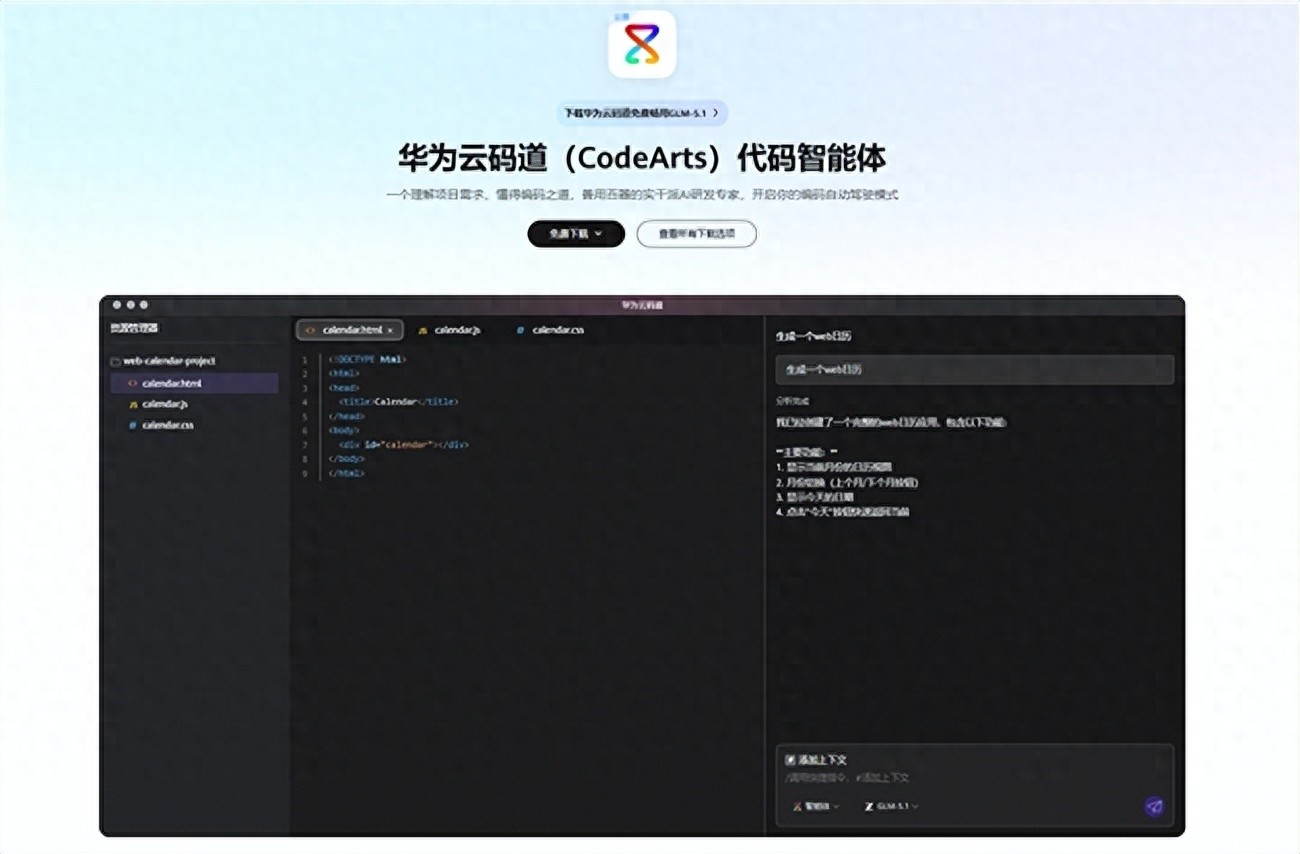
Task: Expand the free download dropdown button
Action: click(576, 234)
